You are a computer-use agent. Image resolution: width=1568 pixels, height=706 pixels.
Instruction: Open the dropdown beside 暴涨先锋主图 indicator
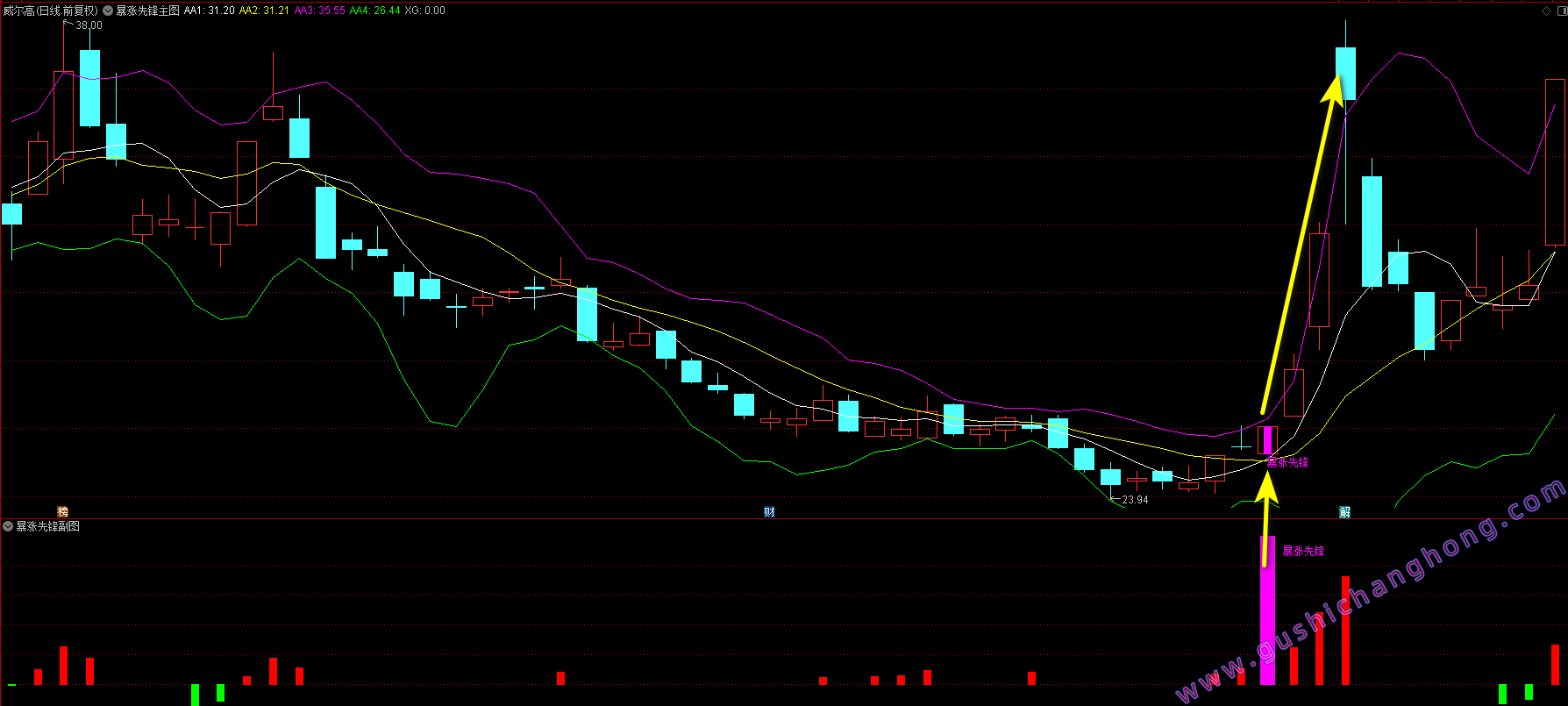108,11
